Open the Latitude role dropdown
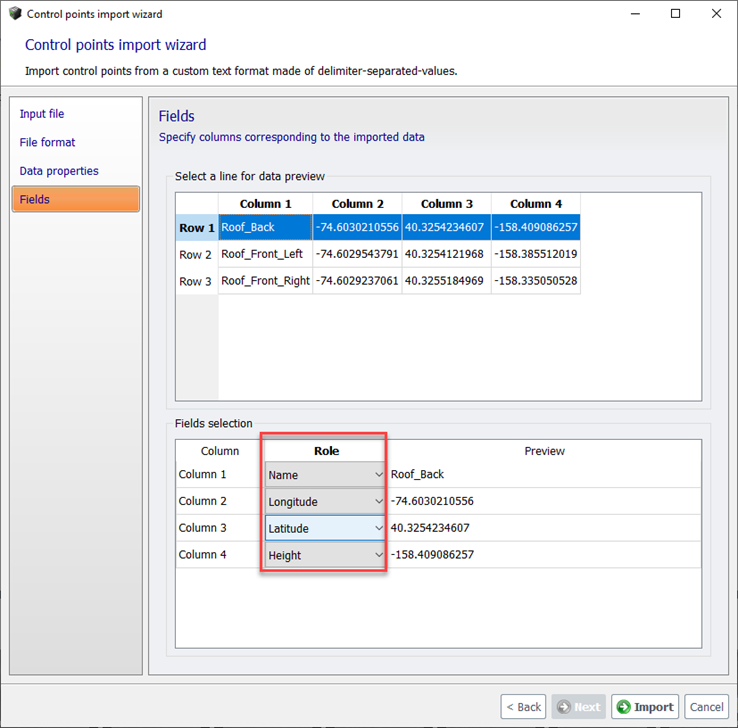 pyautogui.click(x=325, y=528)
